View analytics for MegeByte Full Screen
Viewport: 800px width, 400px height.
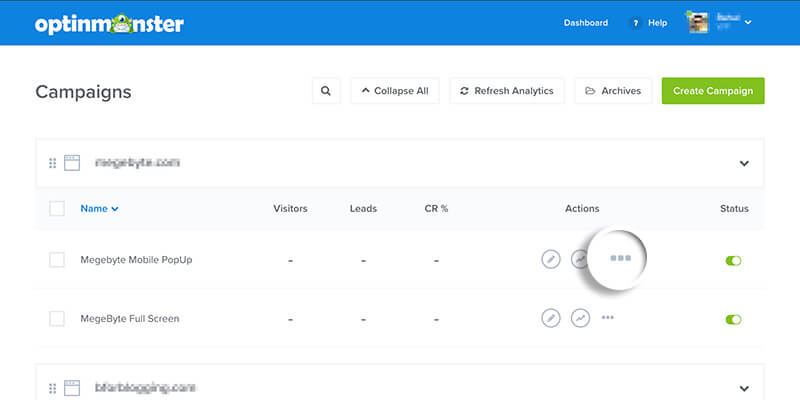[x=580, y=318]
